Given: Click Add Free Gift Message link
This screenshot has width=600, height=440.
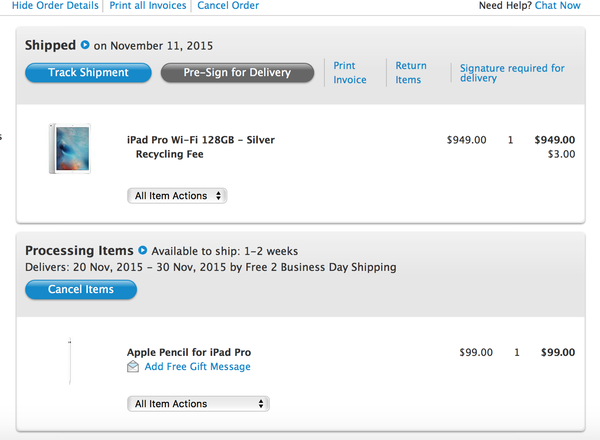Looking at the screenshot, I should pos(197,367).
